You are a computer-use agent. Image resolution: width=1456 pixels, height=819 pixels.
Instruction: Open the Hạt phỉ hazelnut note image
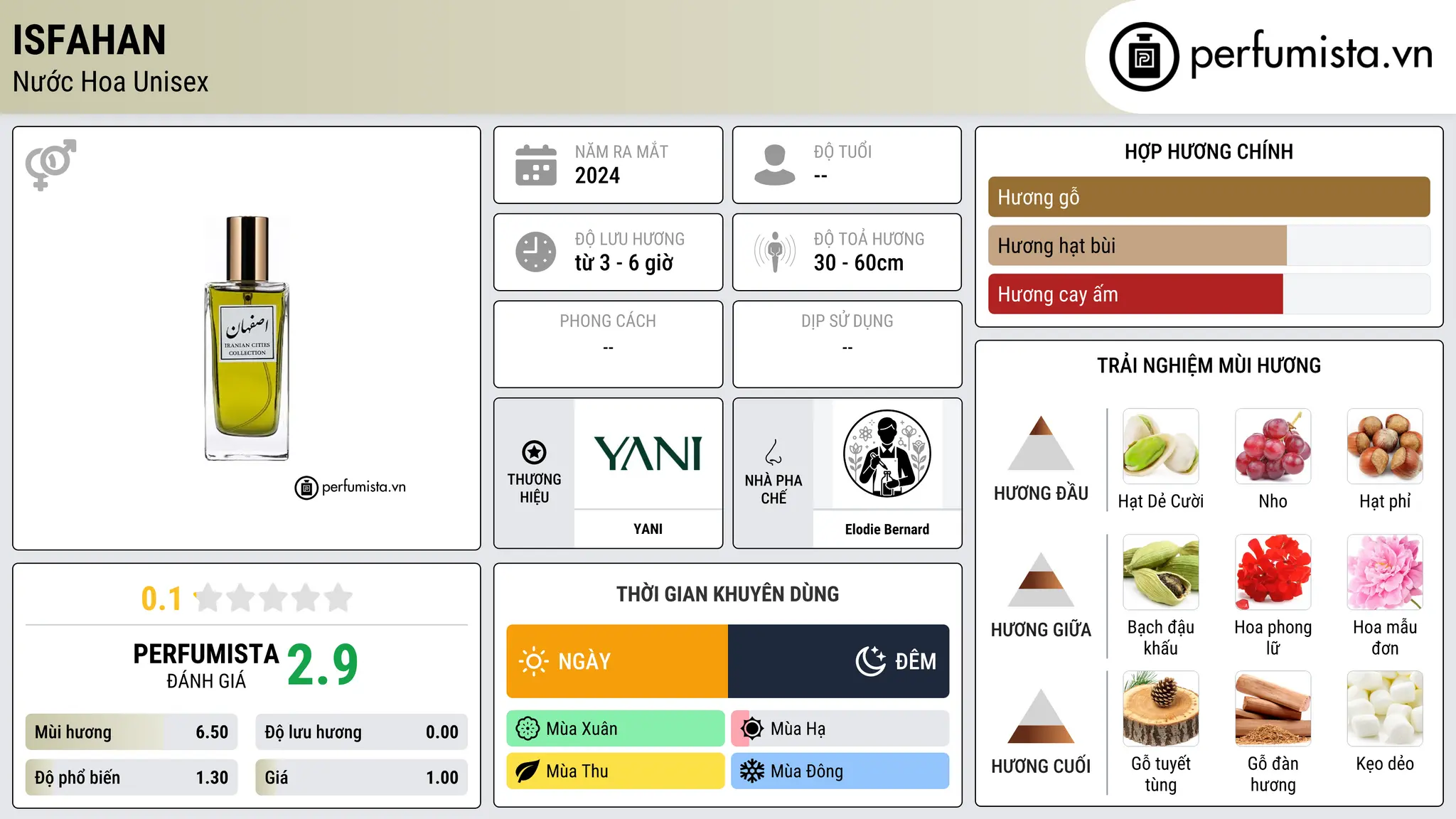(1385, 446)
